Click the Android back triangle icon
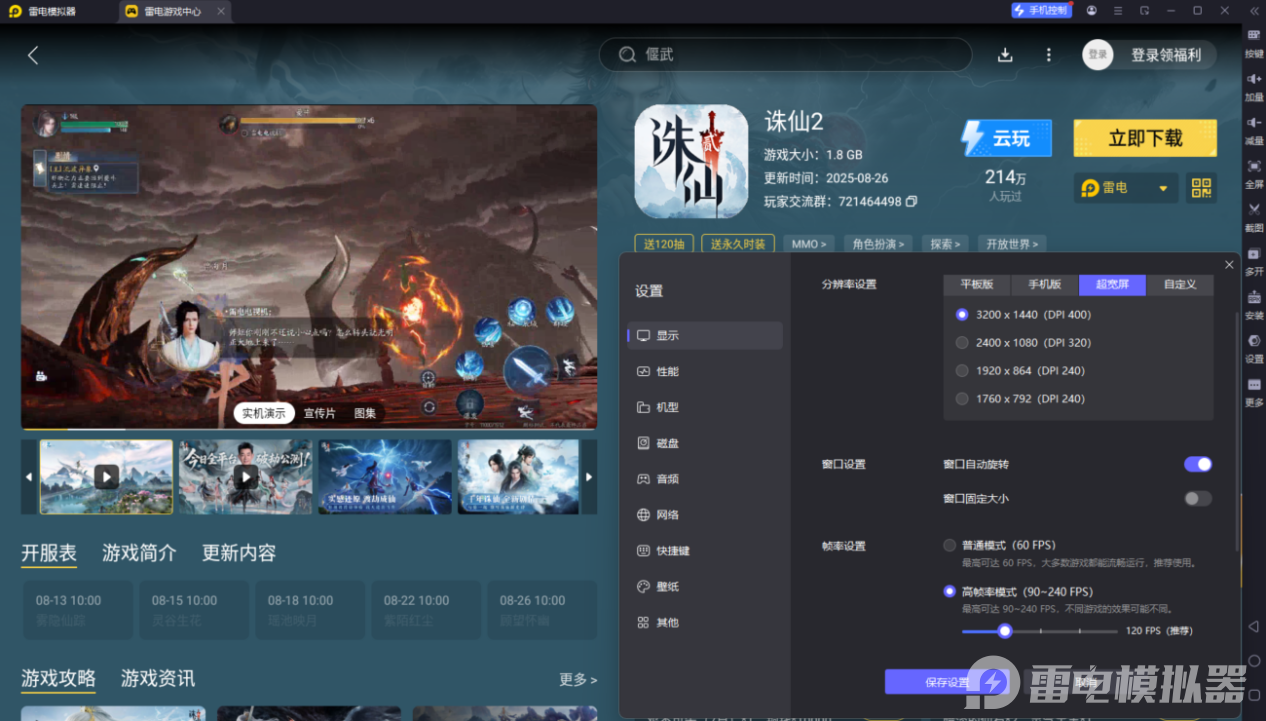The height and width of the screenshot is (721, 1266). click(1254, 626)
